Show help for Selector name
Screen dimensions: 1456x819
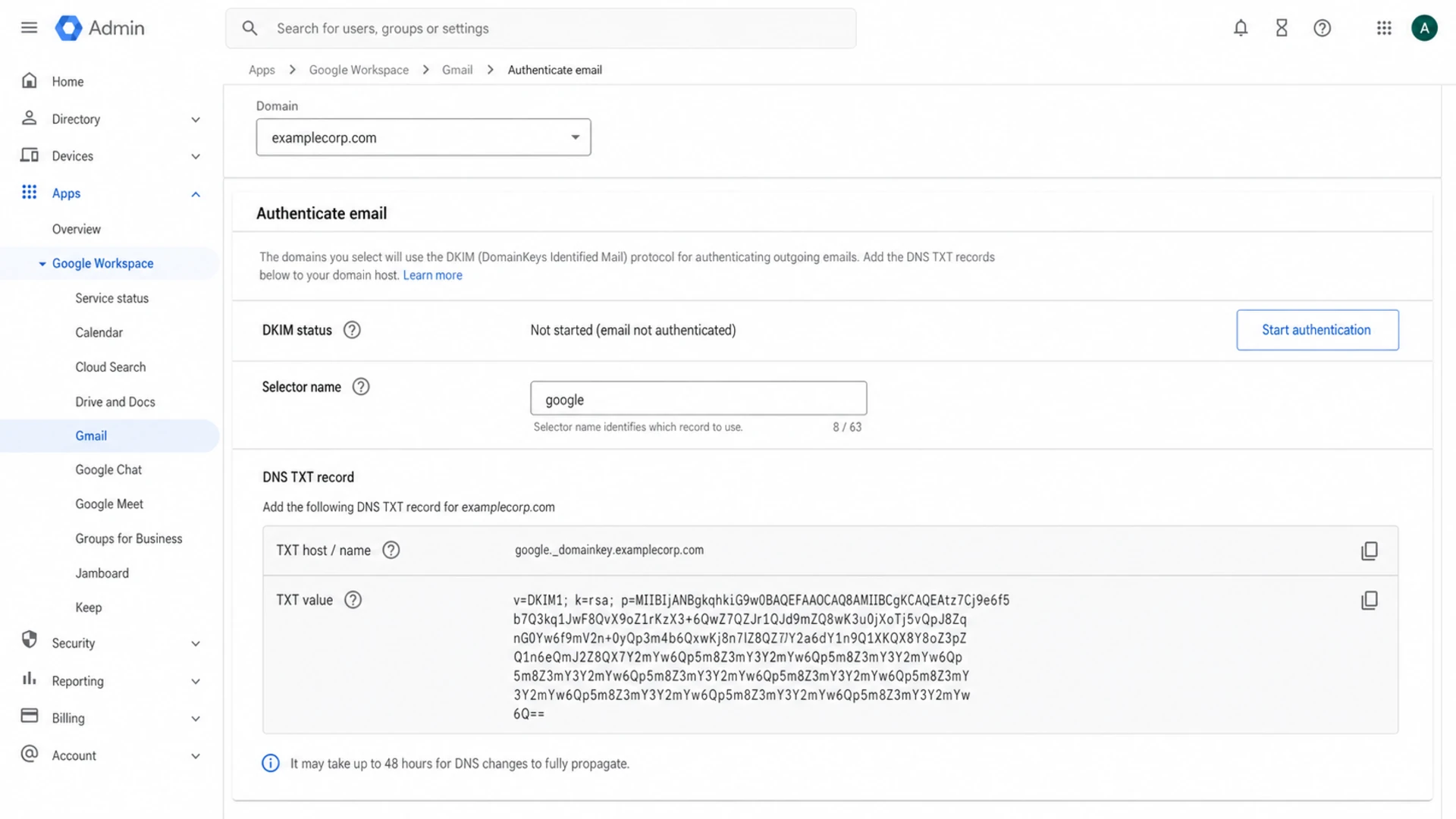[x=361, y=387]
